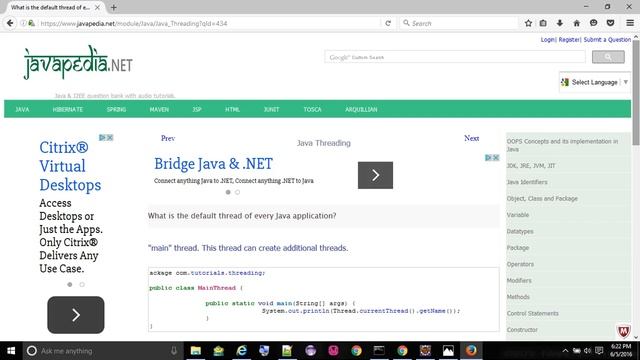Open the Photos app on taskbar

click(x=448, y=351)
